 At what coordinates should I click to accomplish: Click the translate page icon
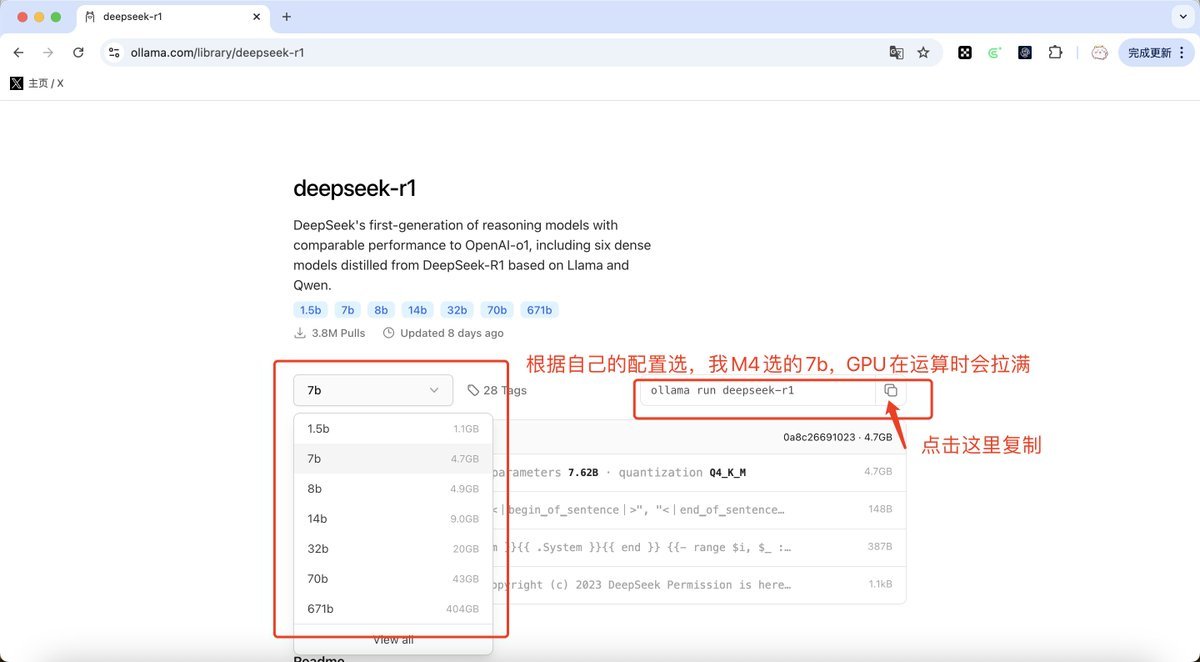click(896, 53)
